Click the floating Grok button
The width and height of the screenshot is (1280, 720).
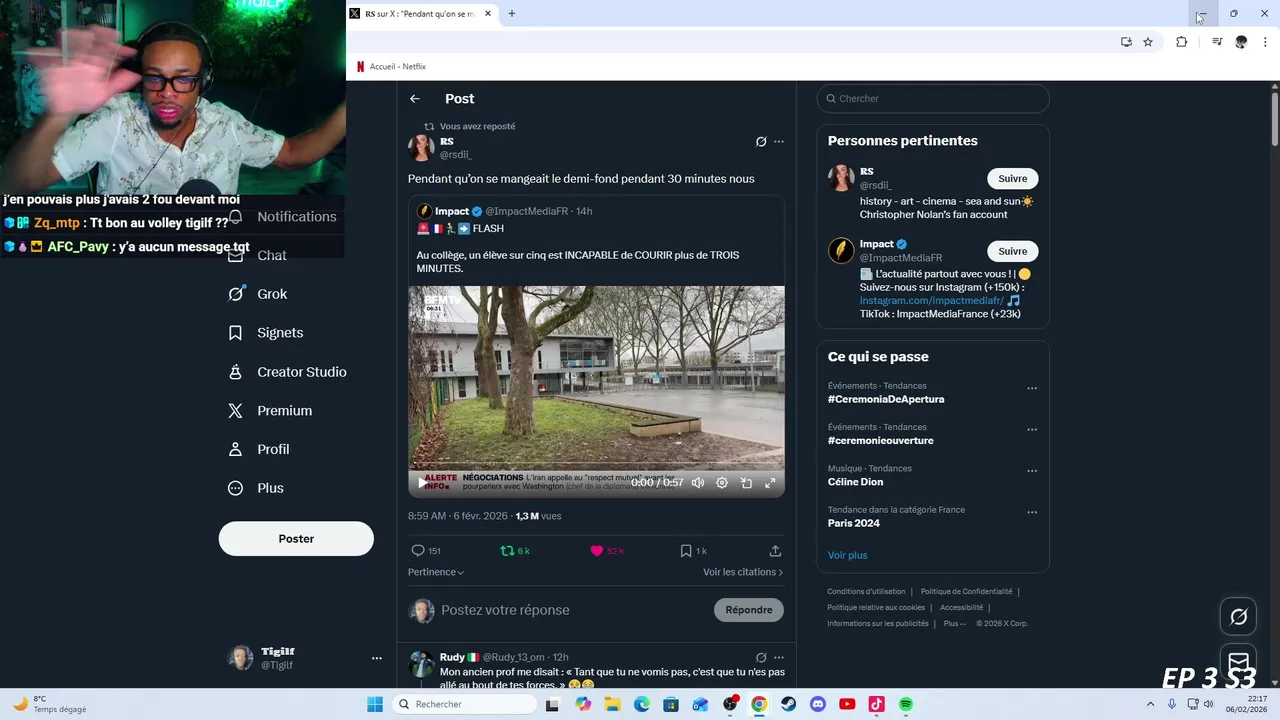click(1238, 616)
